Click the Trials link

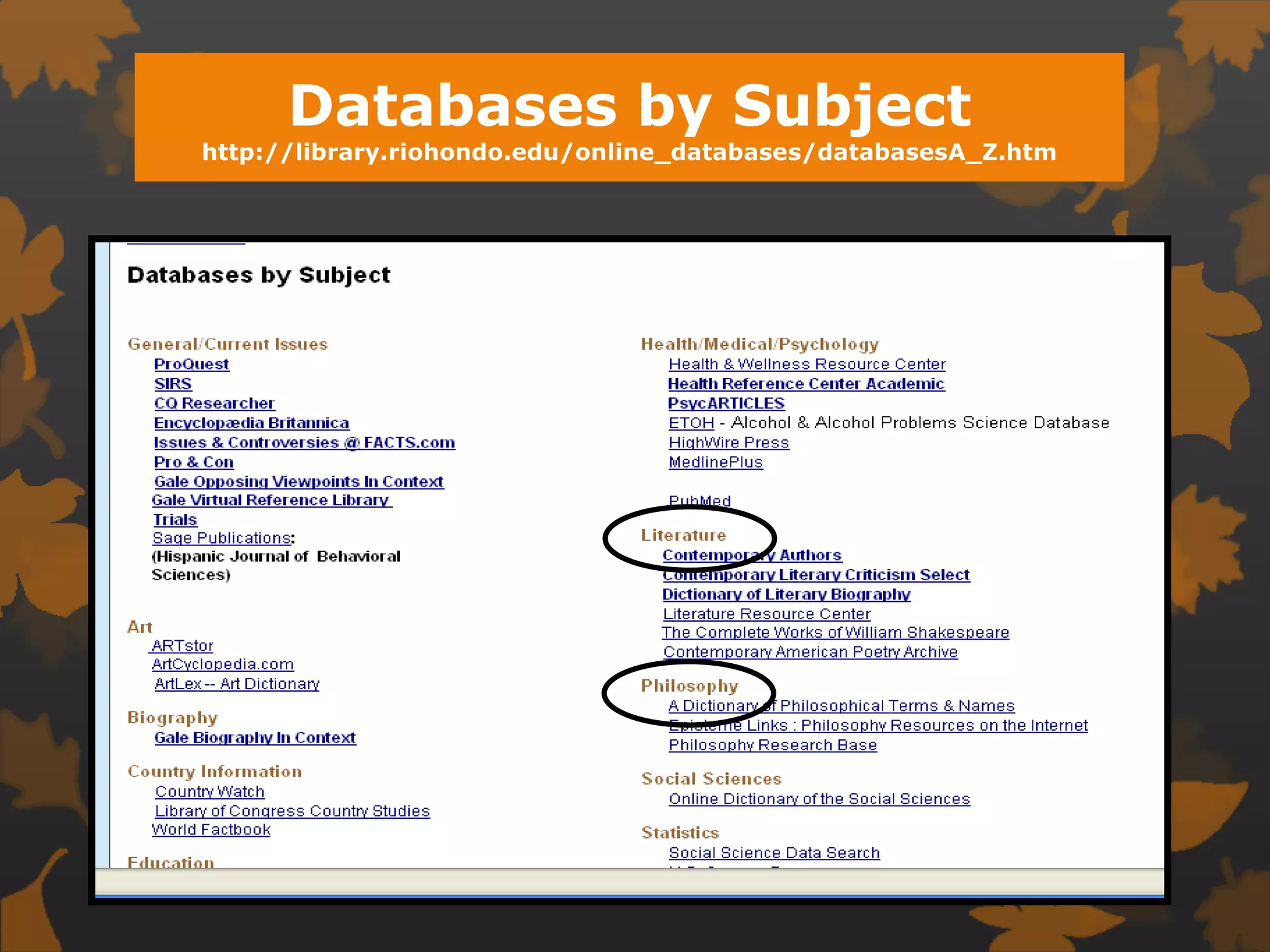175,520
